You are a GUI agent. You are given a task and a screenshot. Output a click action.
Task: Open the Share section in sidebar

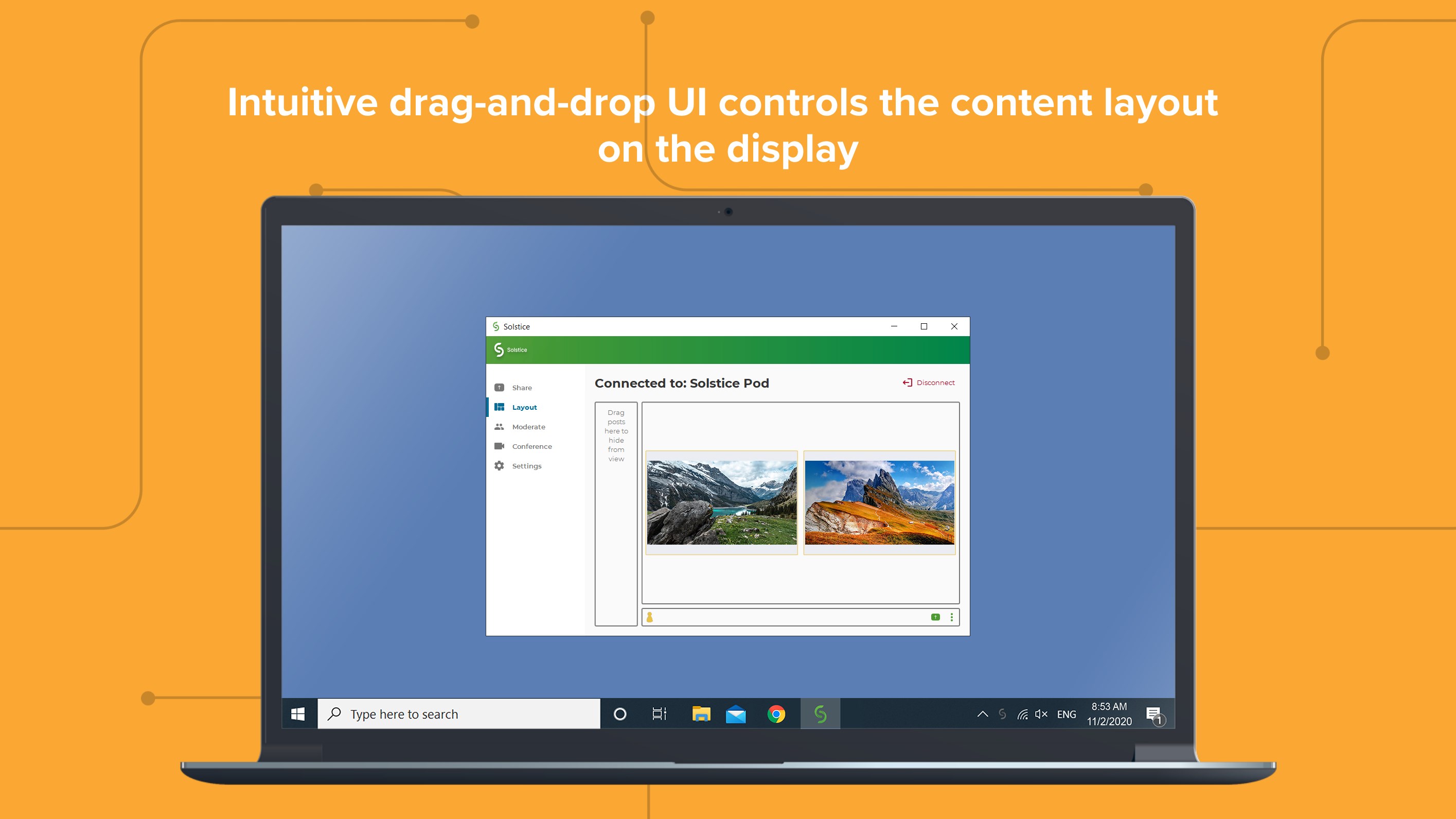[x=521, y=388]
